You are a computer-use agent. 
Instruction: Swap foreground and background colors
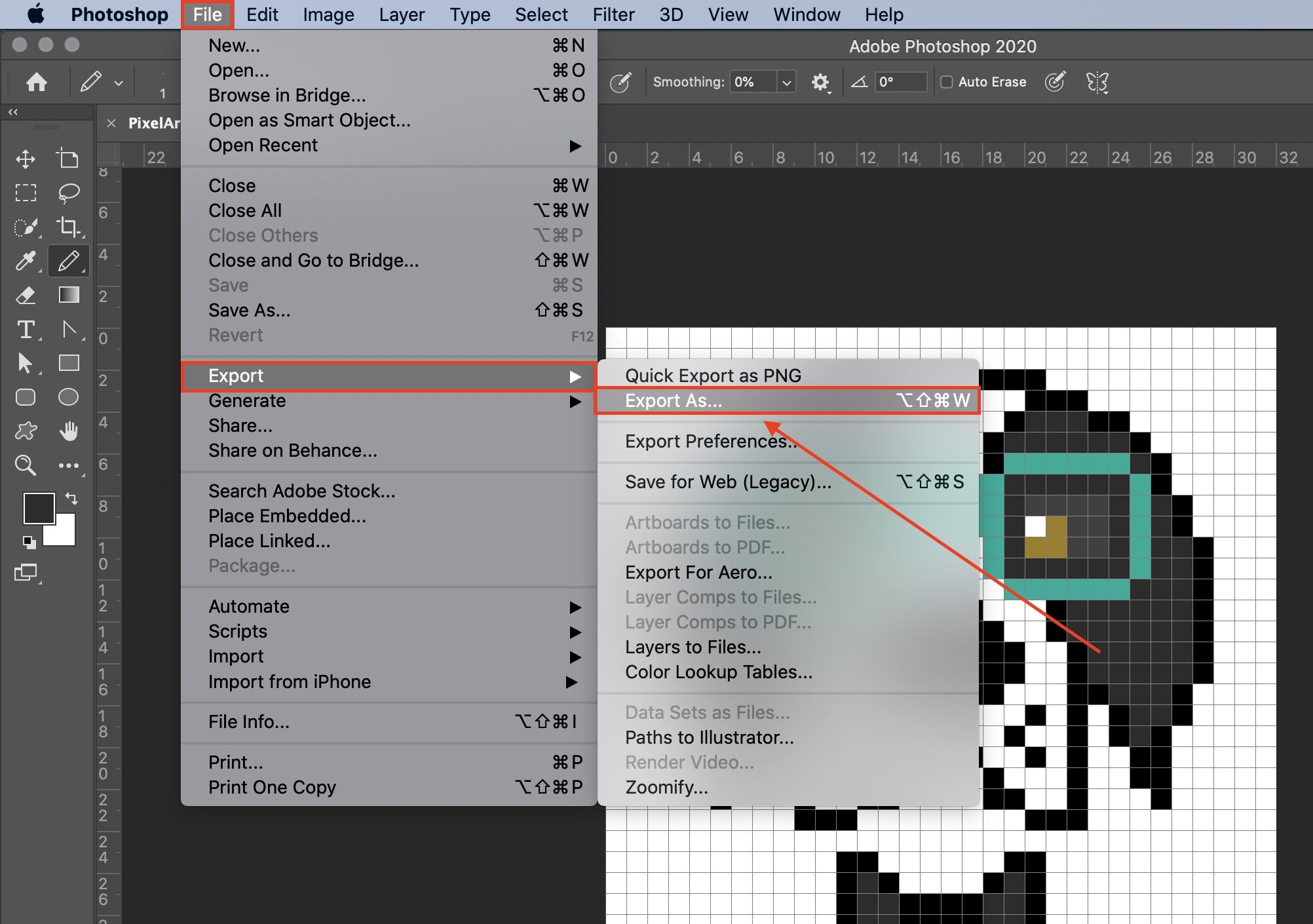[71, 499]
